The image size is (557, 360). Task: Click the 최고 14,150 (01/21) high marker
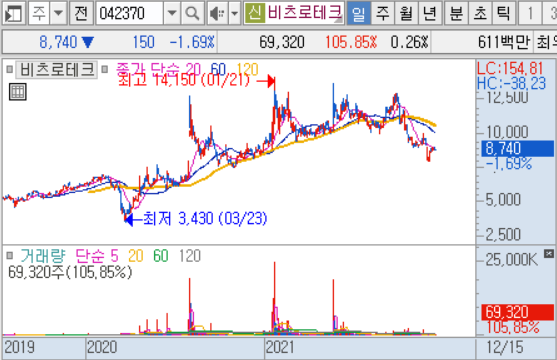coord(196,81)
